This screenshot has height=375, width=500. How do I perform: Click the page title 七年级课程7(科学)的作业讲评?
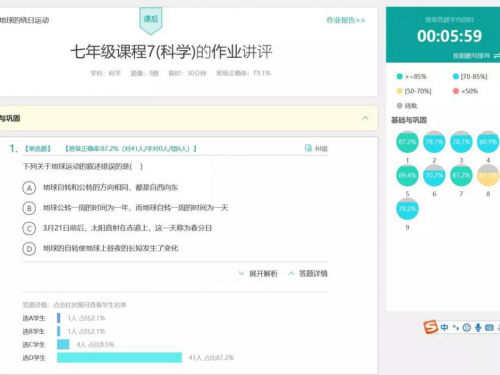tap(171, 52)
